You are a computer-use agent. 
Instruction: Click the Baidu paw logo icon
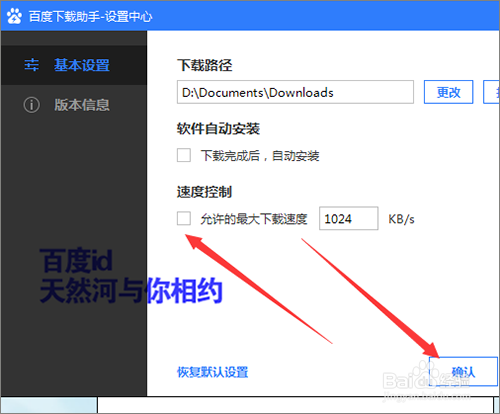pos(14,16)
